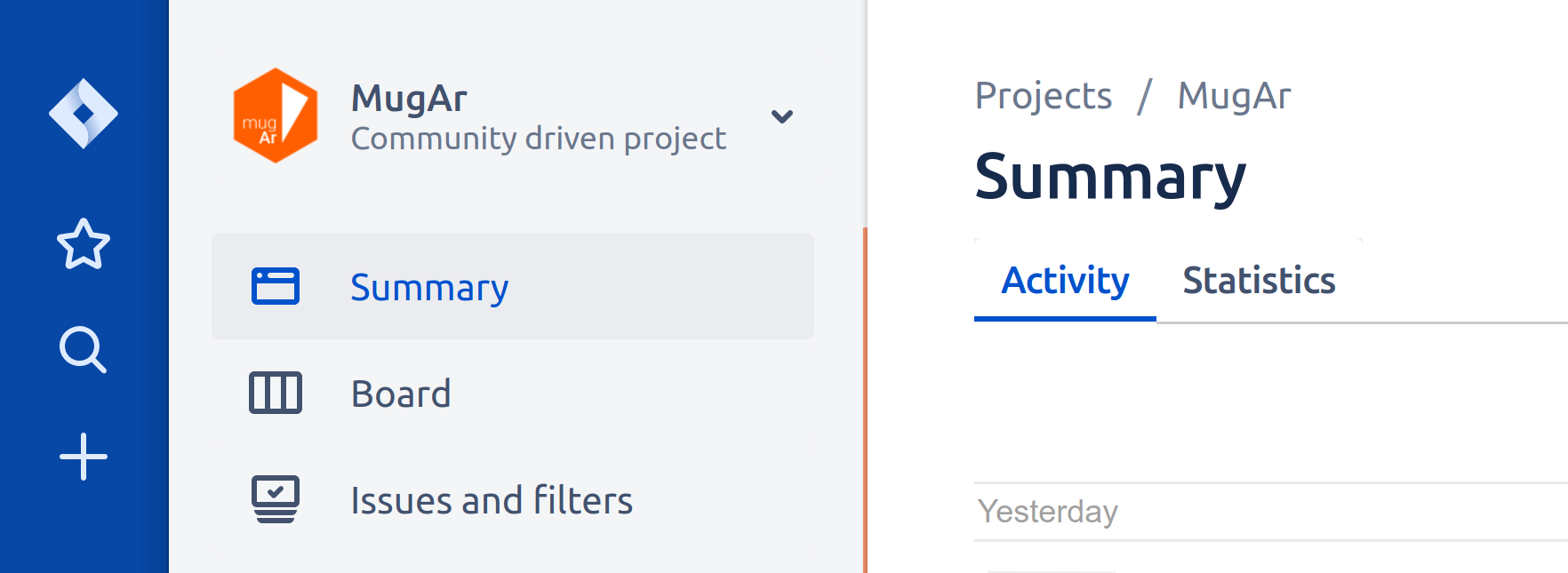The image size is (1568, 573).
Task: Click the Jira diamond logo
Action: [x=84, y=114]
